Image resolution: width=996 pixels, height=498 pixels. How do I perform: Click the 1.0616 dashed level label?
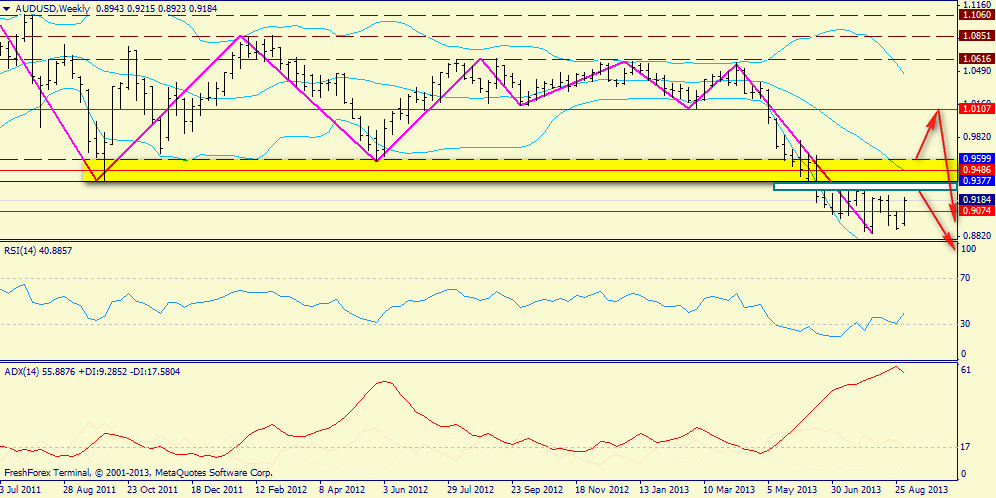tap(975, 59)
